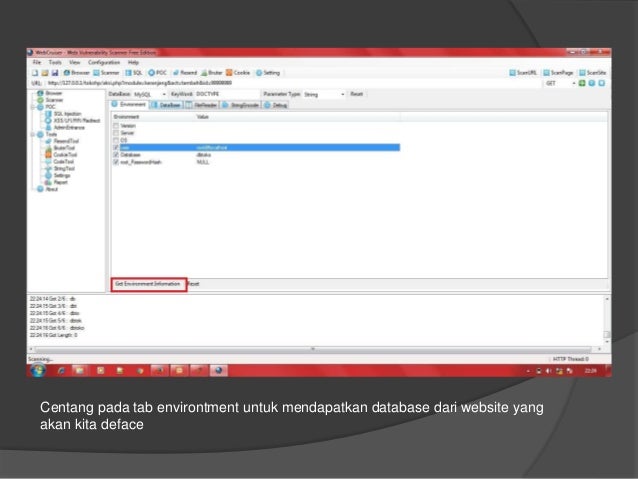Open the Cookie tool in the toolbar
The width and height of the screenshot is (638, 479).
click(x=238, y=73)
